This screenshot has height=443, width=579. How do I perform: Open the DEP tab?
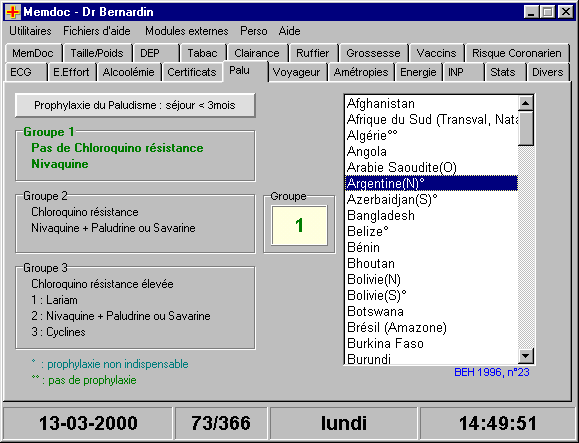pyautogui.click(x=156, y=53)
